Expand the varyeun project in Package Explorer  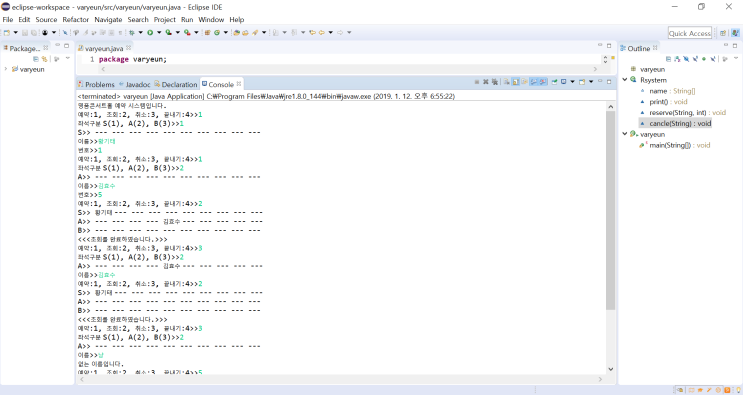tap(6, 69)
